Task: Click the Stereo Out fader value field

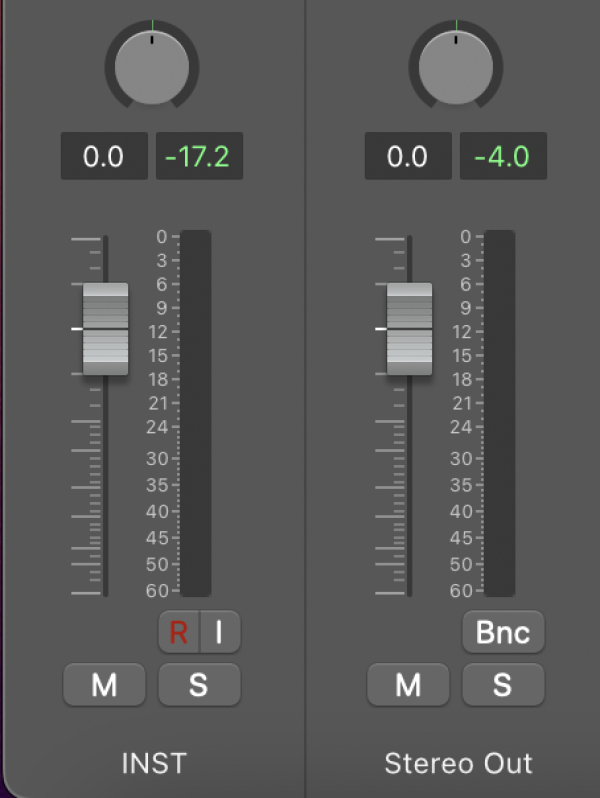Action: (x=408, y=157)
